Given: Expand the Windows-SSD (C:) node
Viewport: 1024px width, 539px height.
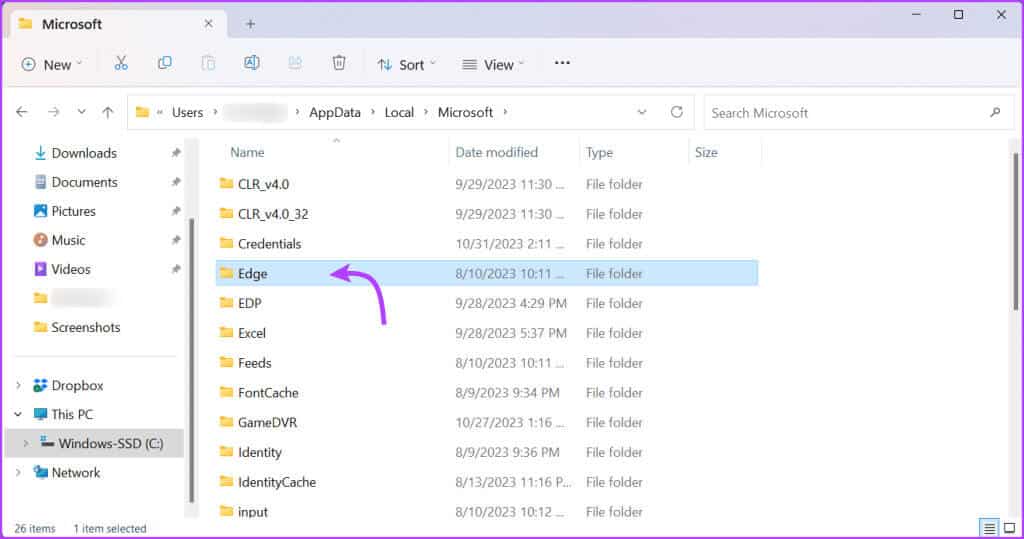Looking at the screenshot, I should tap(25, 443).
